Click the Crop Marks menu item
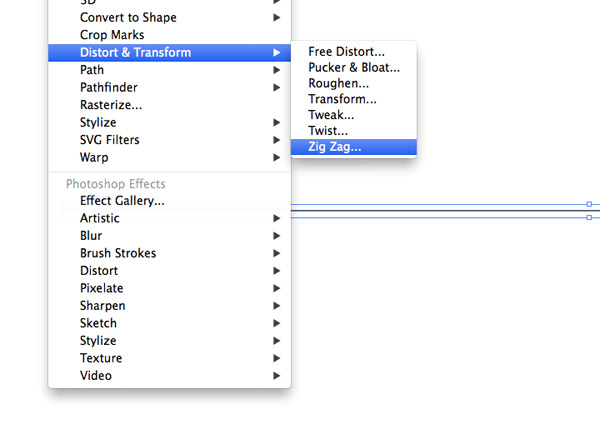 click(x=112, y=35)
